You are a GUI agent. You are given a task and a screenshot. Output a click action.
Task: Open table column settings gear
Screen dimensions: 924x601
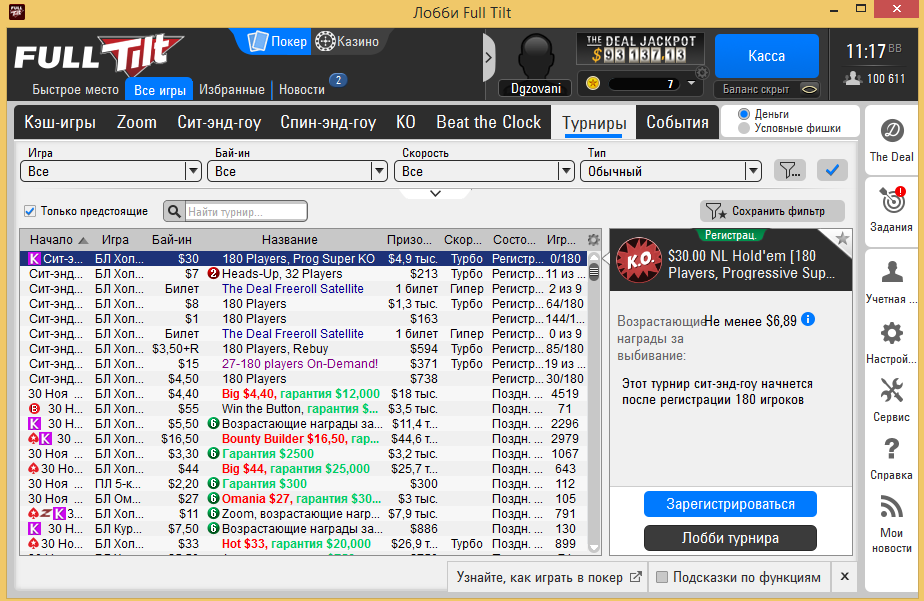point(593,240)
